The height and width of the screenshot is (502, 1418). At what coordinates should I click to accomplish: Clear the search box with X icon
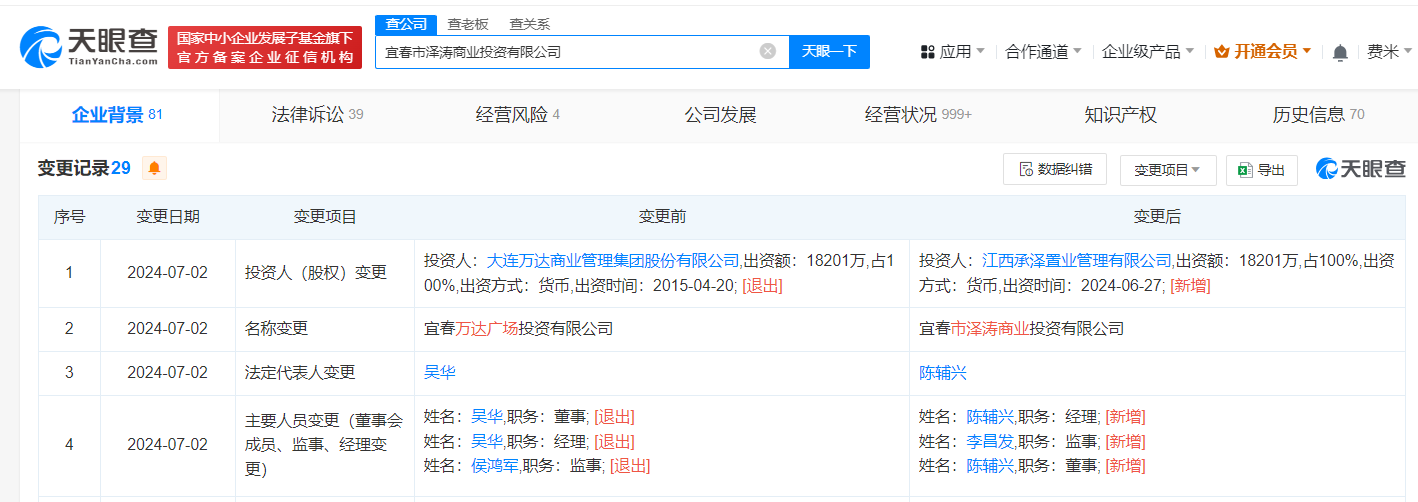(x=767, y=51)
